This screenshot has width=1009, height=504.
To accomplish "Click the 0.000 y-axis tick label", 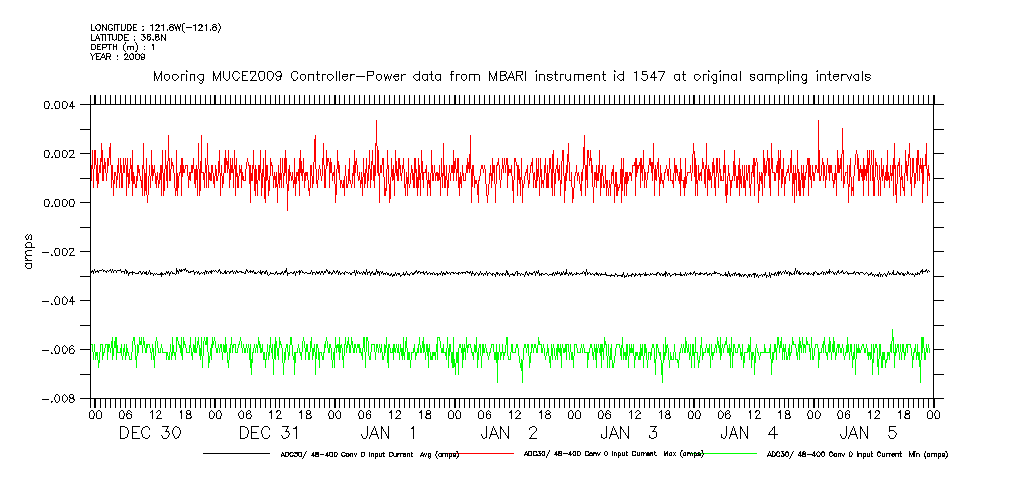I will click(65, 203).
